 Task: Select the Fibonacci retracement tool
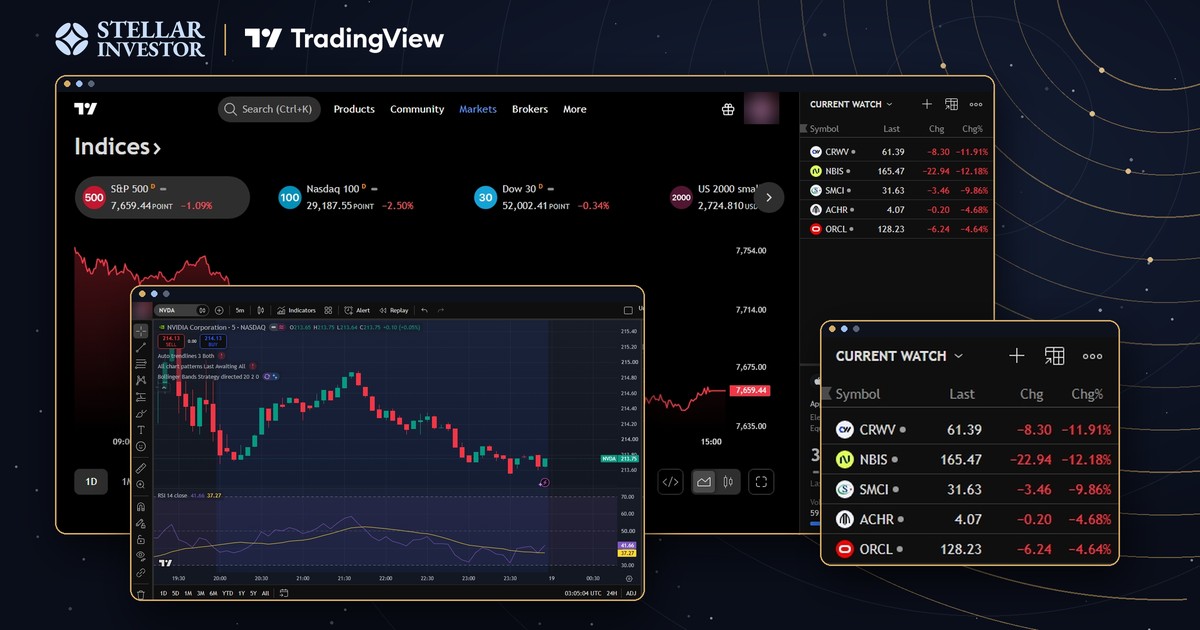[141, 364]
